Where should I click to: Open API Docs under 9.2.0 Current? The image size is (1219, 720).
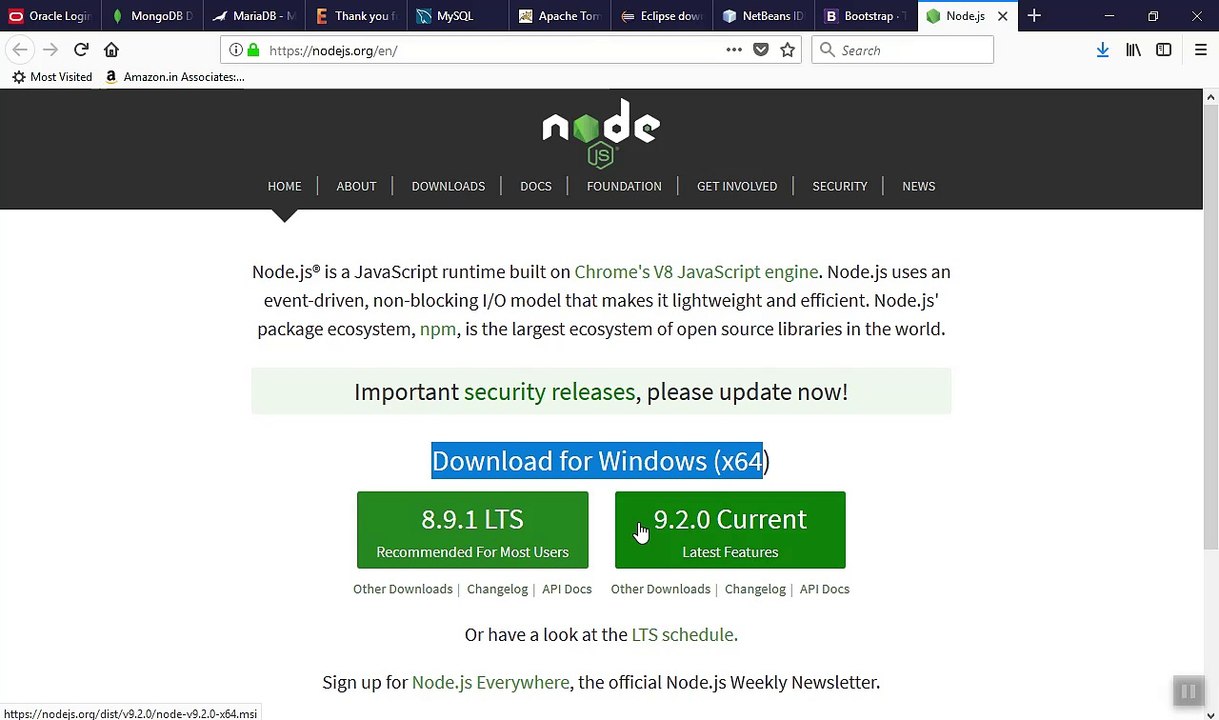825,589
